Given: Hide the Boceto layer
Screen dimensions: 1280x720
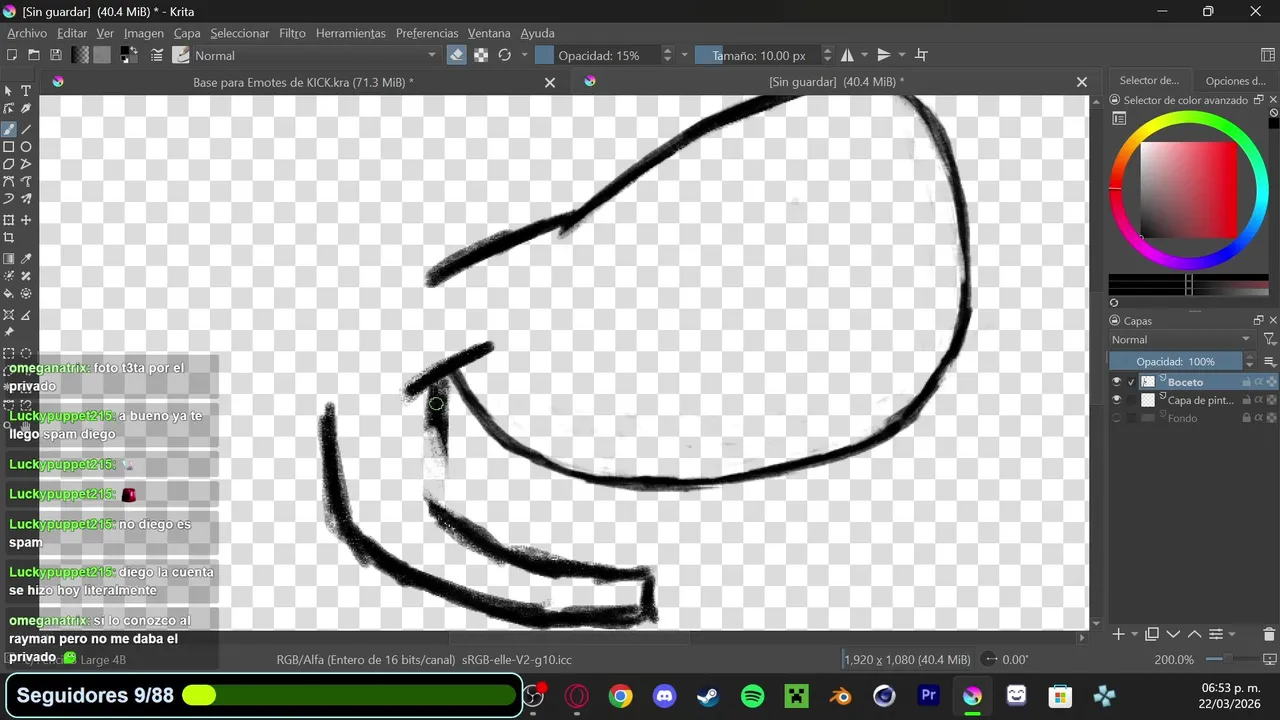Looking at the screenshot, I should (1117, 382).
